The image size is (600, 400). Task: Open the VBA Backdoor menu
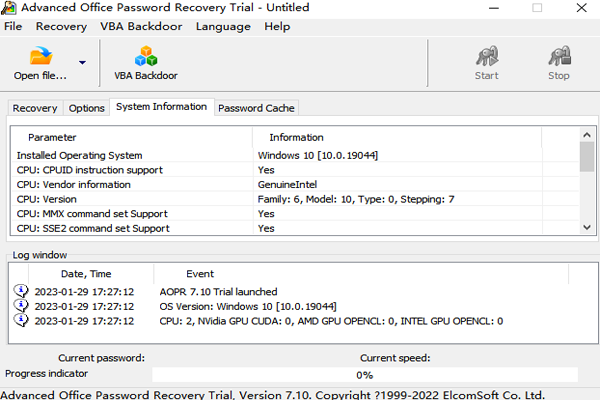141,26
